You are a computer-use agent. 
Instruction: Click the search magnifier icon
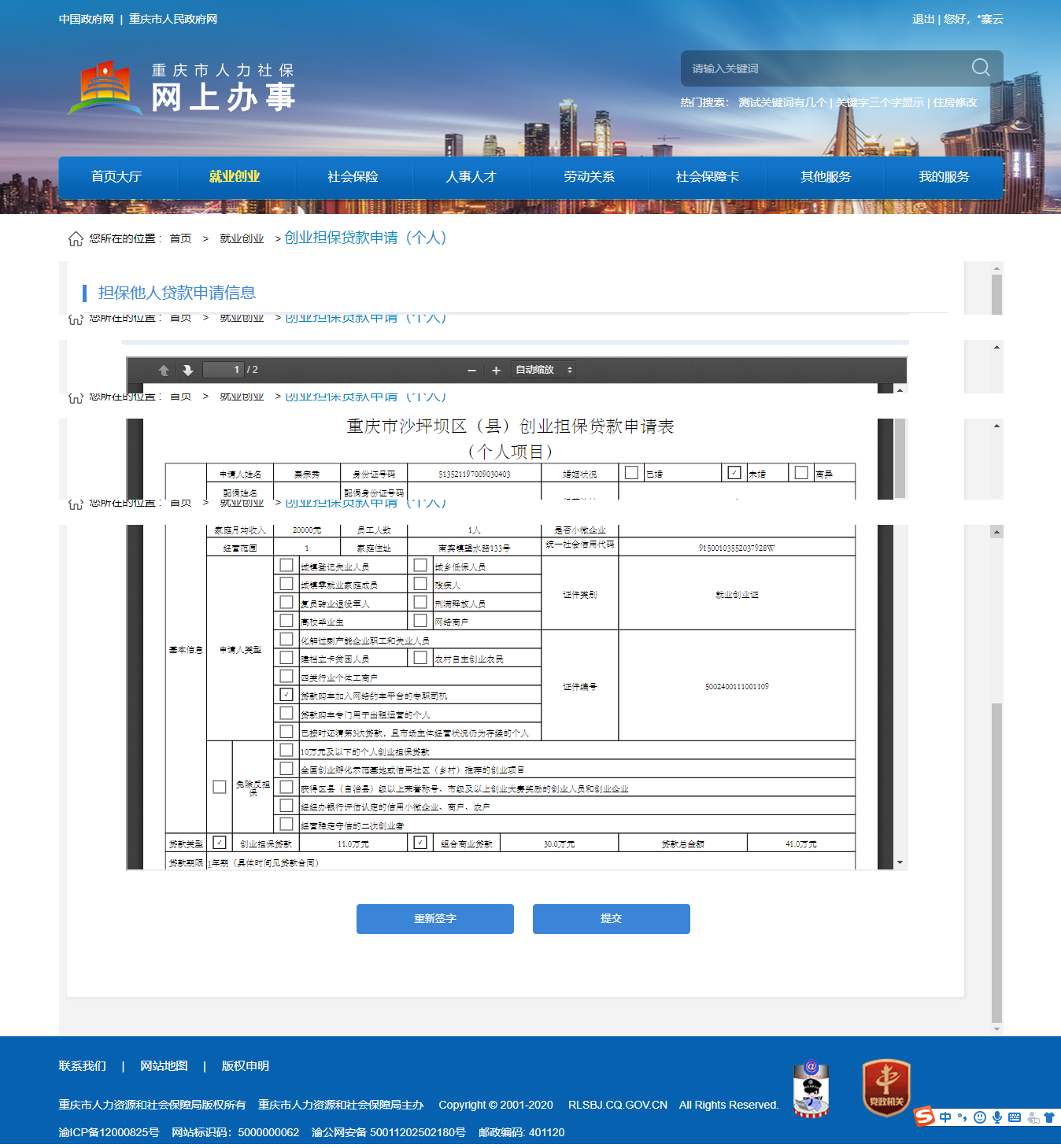pyautogui.click(x=981, y=68)
